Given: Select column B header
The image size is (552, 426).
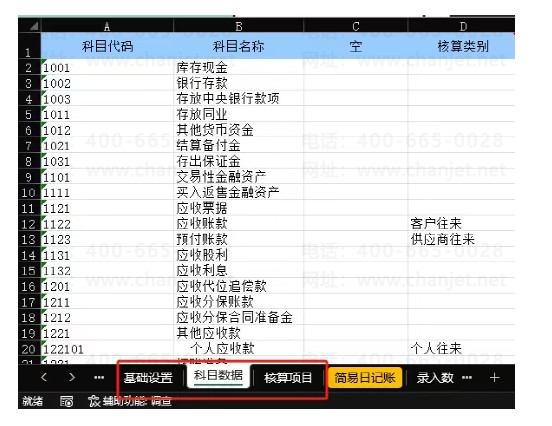Looking at the screenshot, I should click(x=238, y=26).
